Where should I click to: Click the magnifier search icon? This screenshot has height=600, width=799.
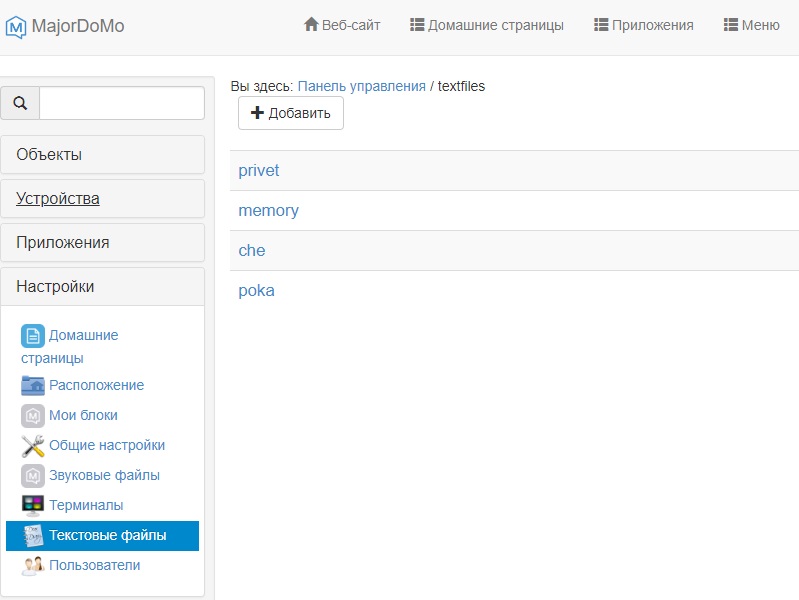[x=20, y=103]
